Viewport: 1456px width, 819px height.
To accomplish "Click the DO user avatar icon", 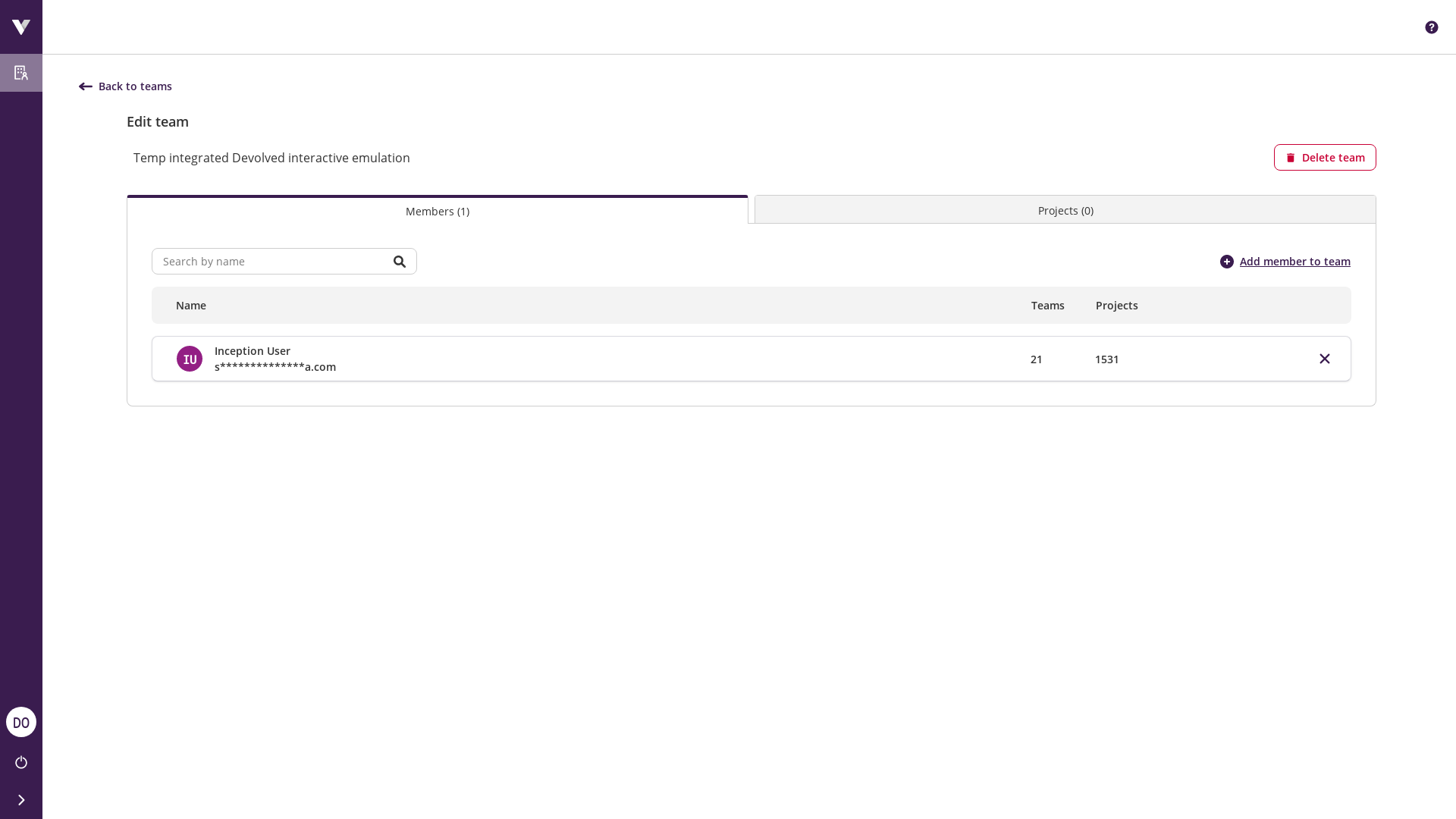I will [21, 722].
